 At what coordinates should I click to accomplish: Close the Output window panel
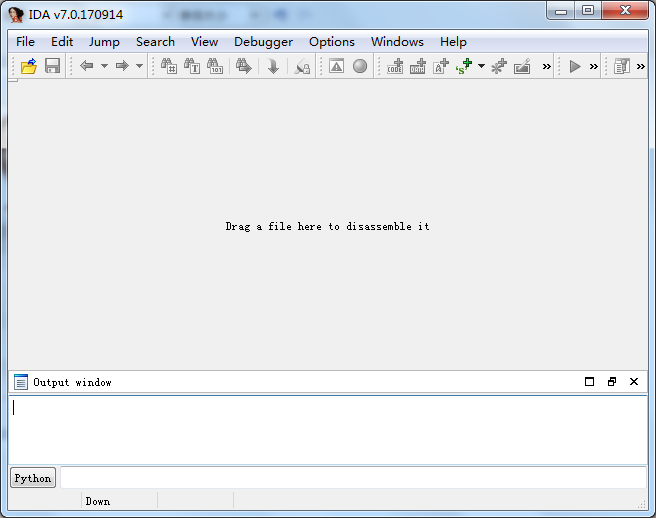(634, 382)
